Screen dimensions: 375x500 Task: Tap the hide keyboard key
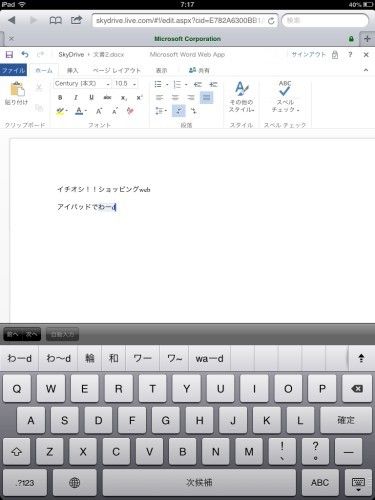click(358, 483)
